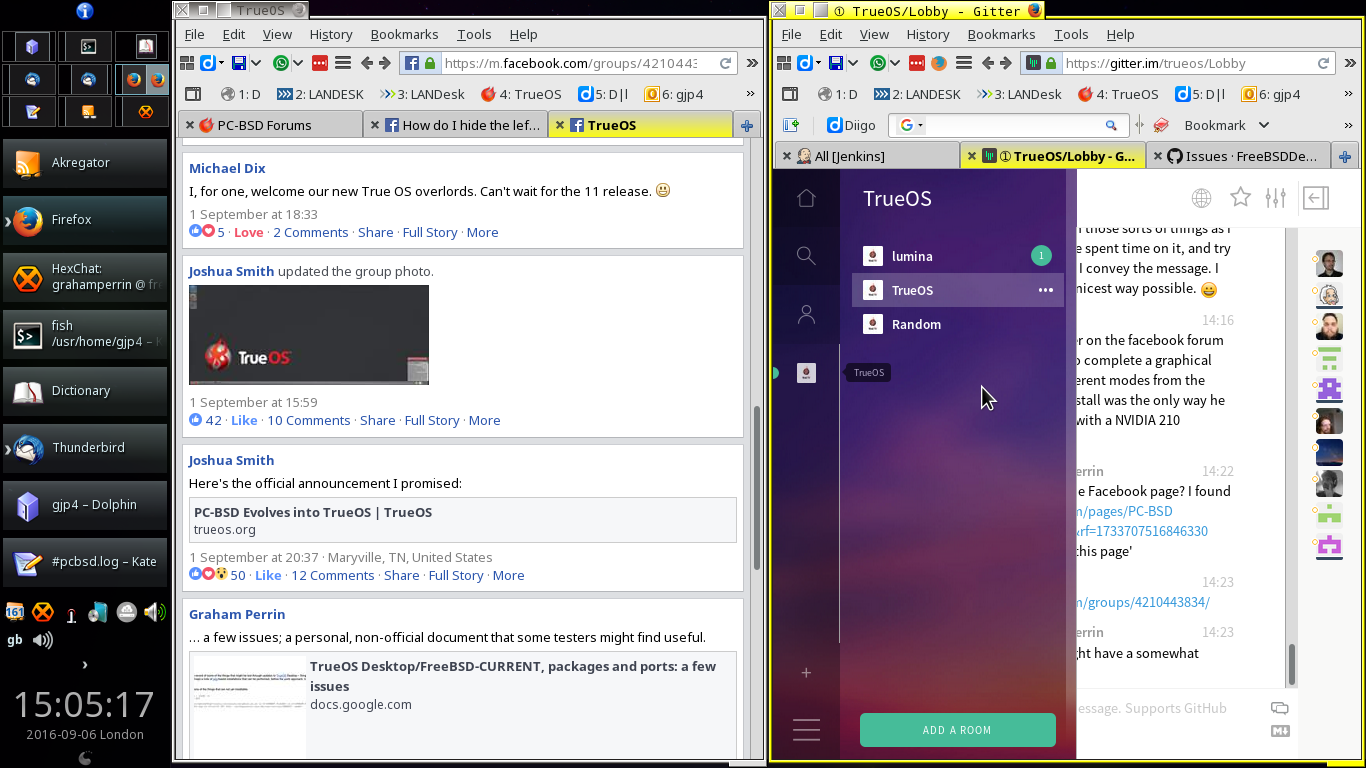The height and width of the screenshot is (768, 1366).
Task: Click the red LastPass icon in Facebook window
Action: [x=320, y=63]
